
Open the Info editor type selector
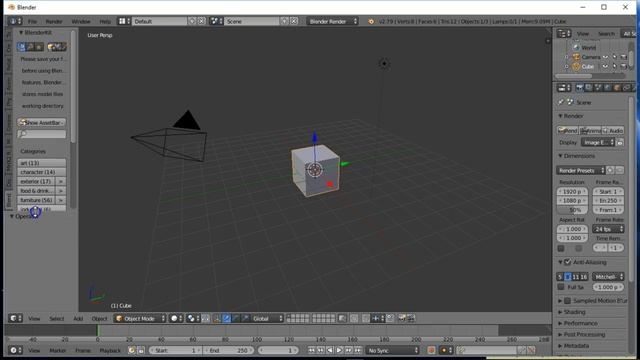point(15,21)
